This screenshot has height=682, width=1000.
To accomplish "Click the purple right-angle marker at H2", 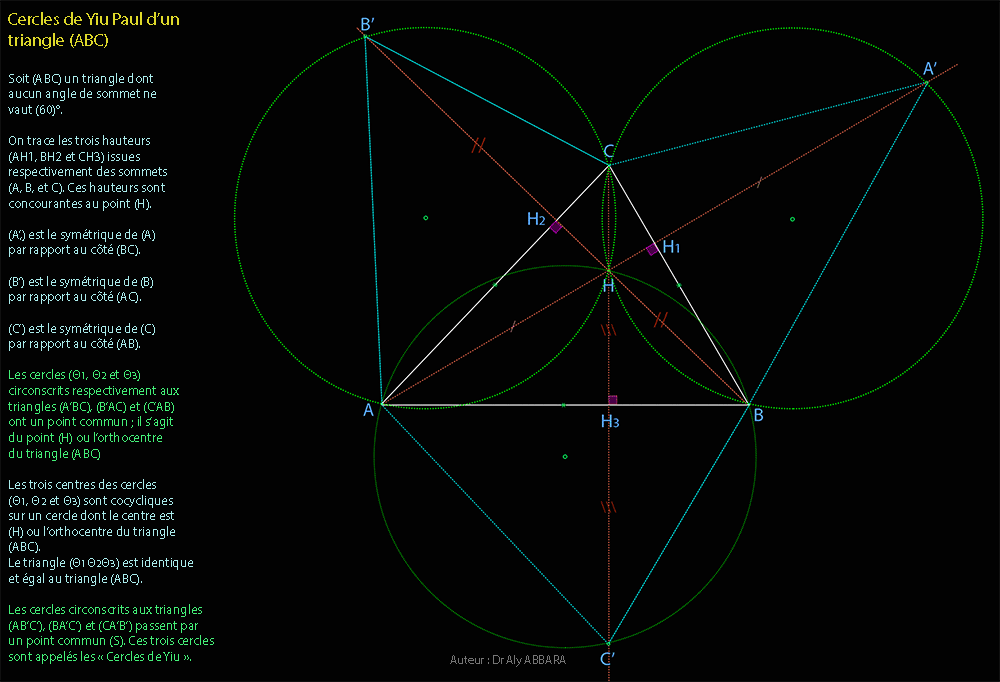I will coord(556,227).
